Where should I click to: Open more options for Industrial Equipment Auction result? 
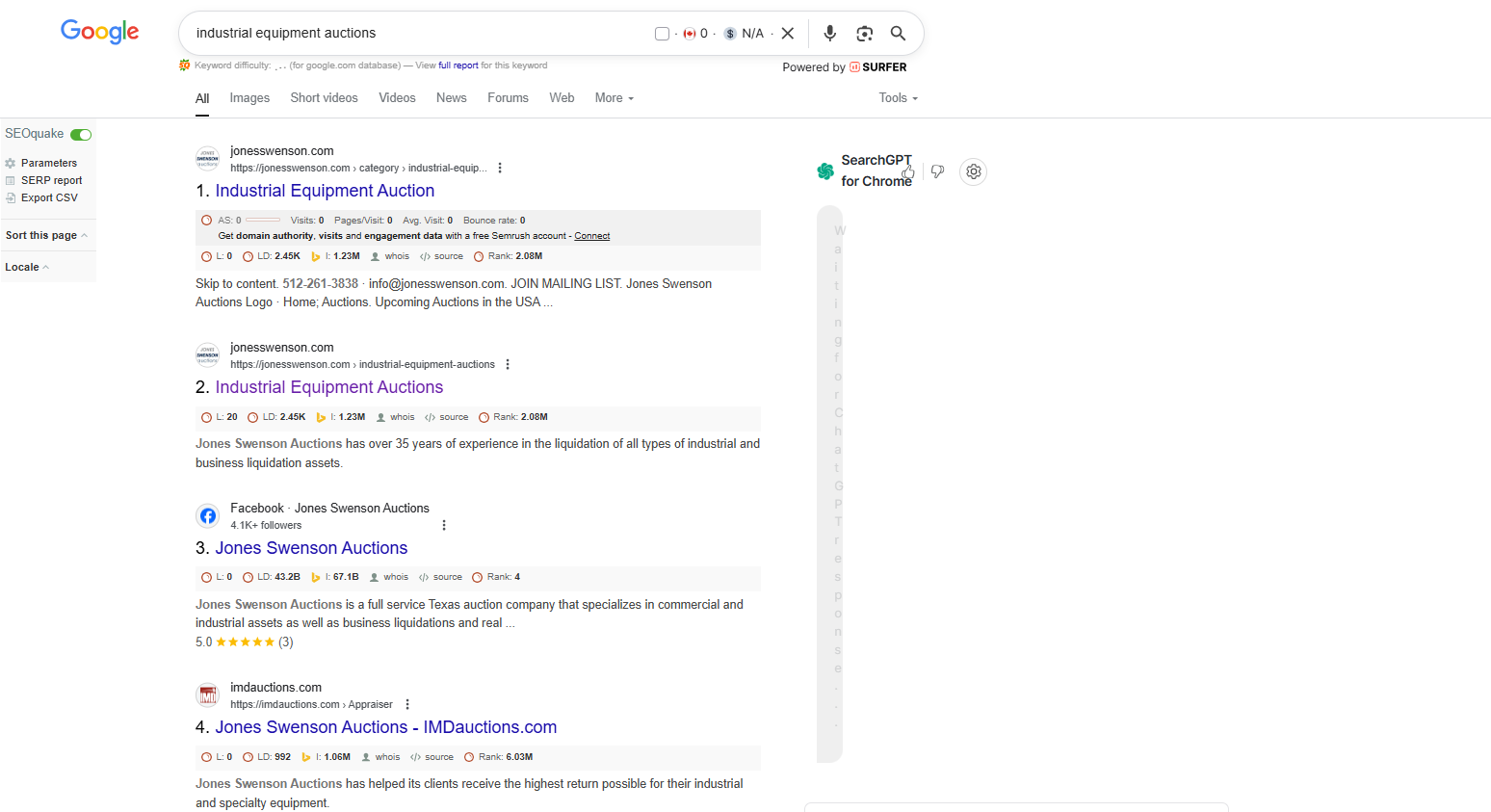(x=500, y=168)
